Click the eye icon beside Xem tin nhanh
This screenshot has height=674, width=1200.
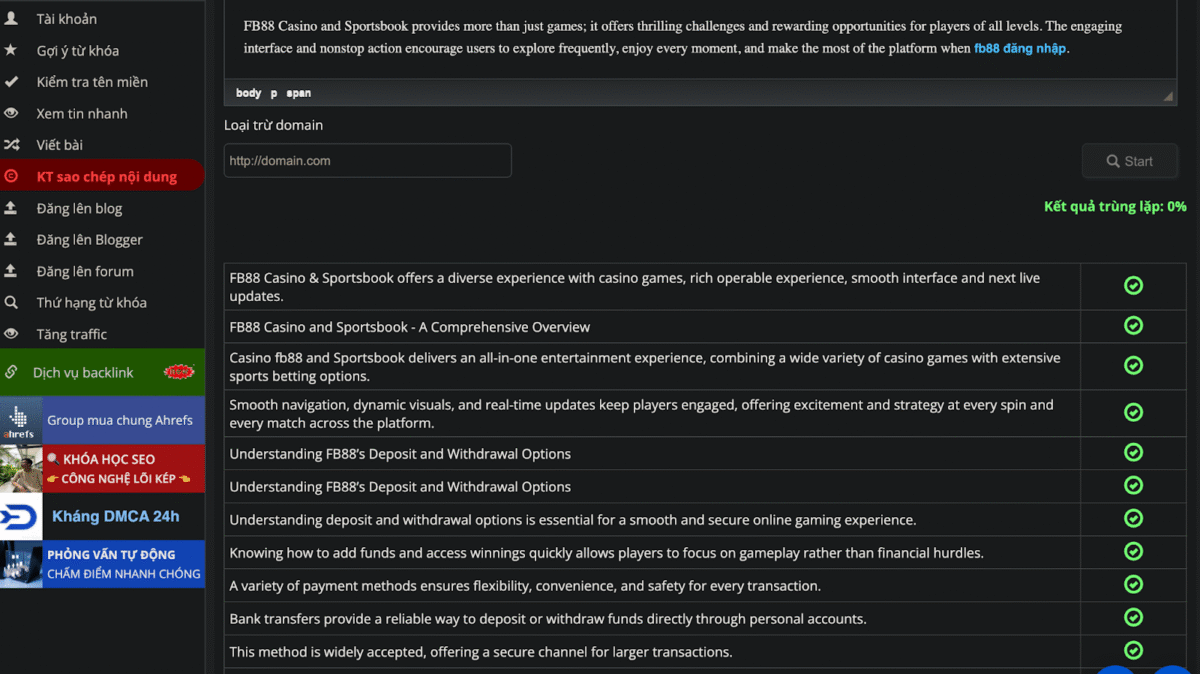click(x=11, y=113)
